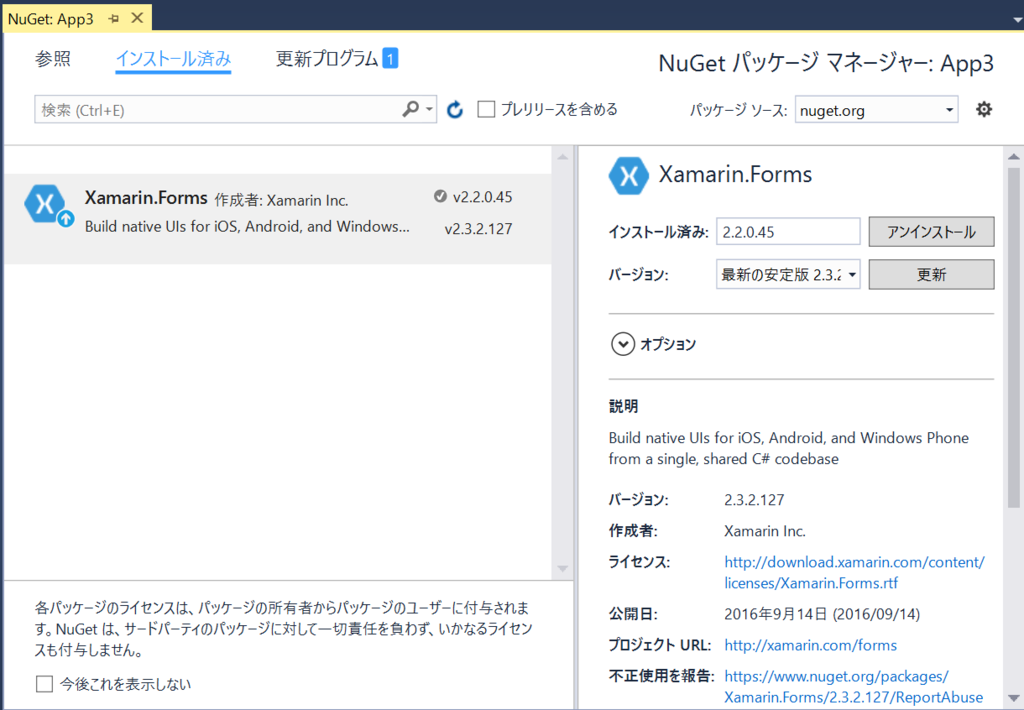Open 更新プログラム tab

click(327, 59)
